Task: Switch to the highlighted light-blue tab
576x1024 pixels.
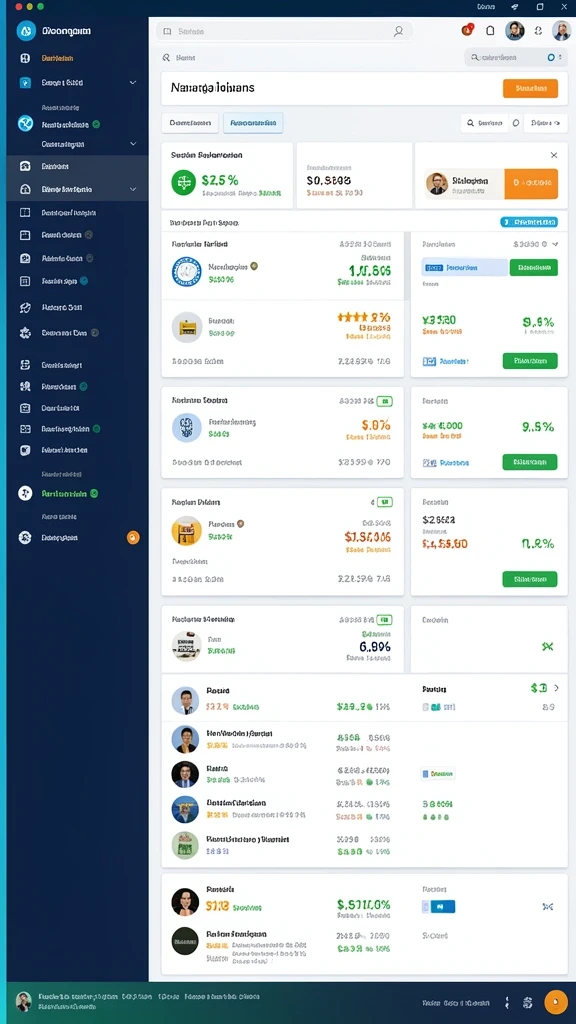Action: (x=253, y=123)
